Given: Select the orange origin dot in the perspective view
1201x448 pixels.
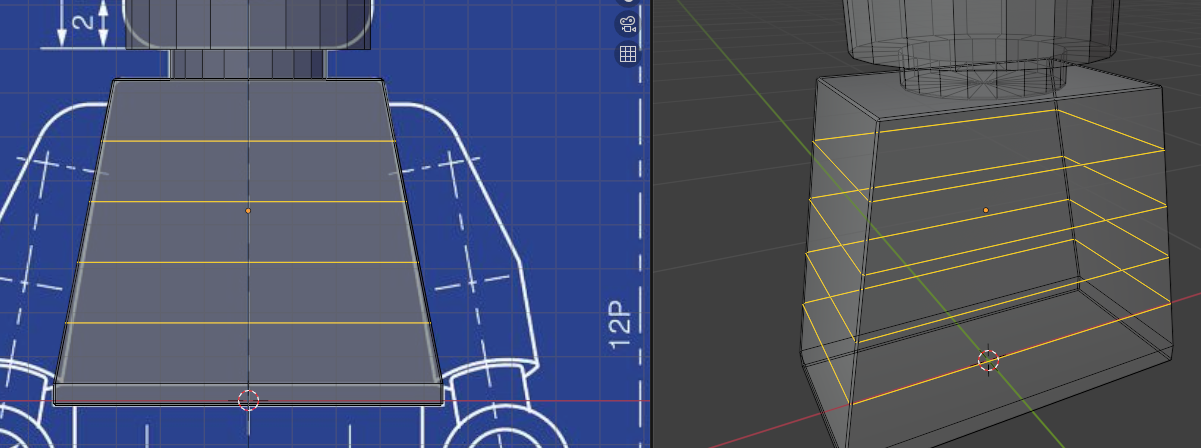Looking at the screenshot, I should coord(986,210).
